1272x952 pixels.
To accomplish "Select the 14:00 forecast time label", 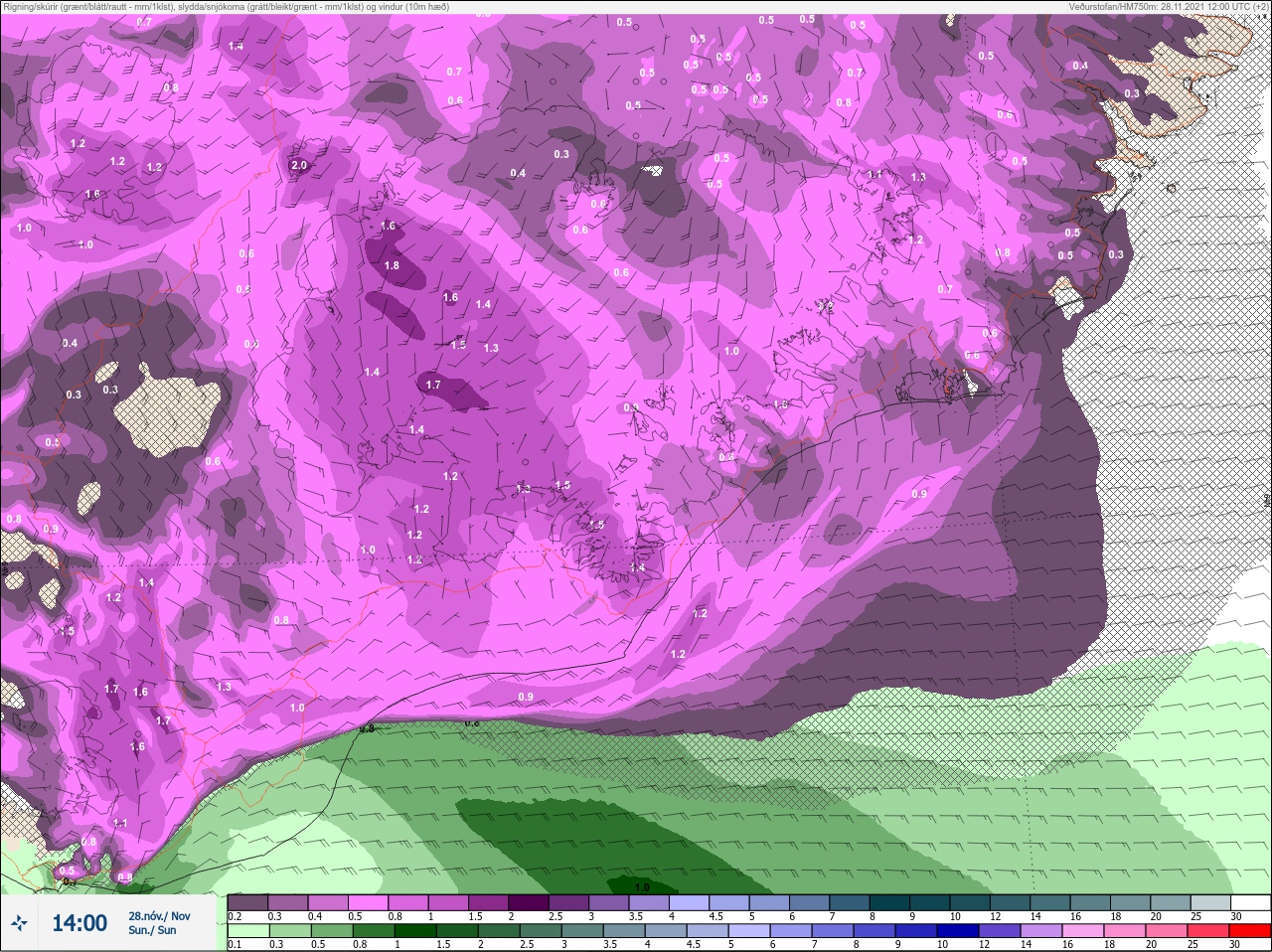I will click(79, 923).
